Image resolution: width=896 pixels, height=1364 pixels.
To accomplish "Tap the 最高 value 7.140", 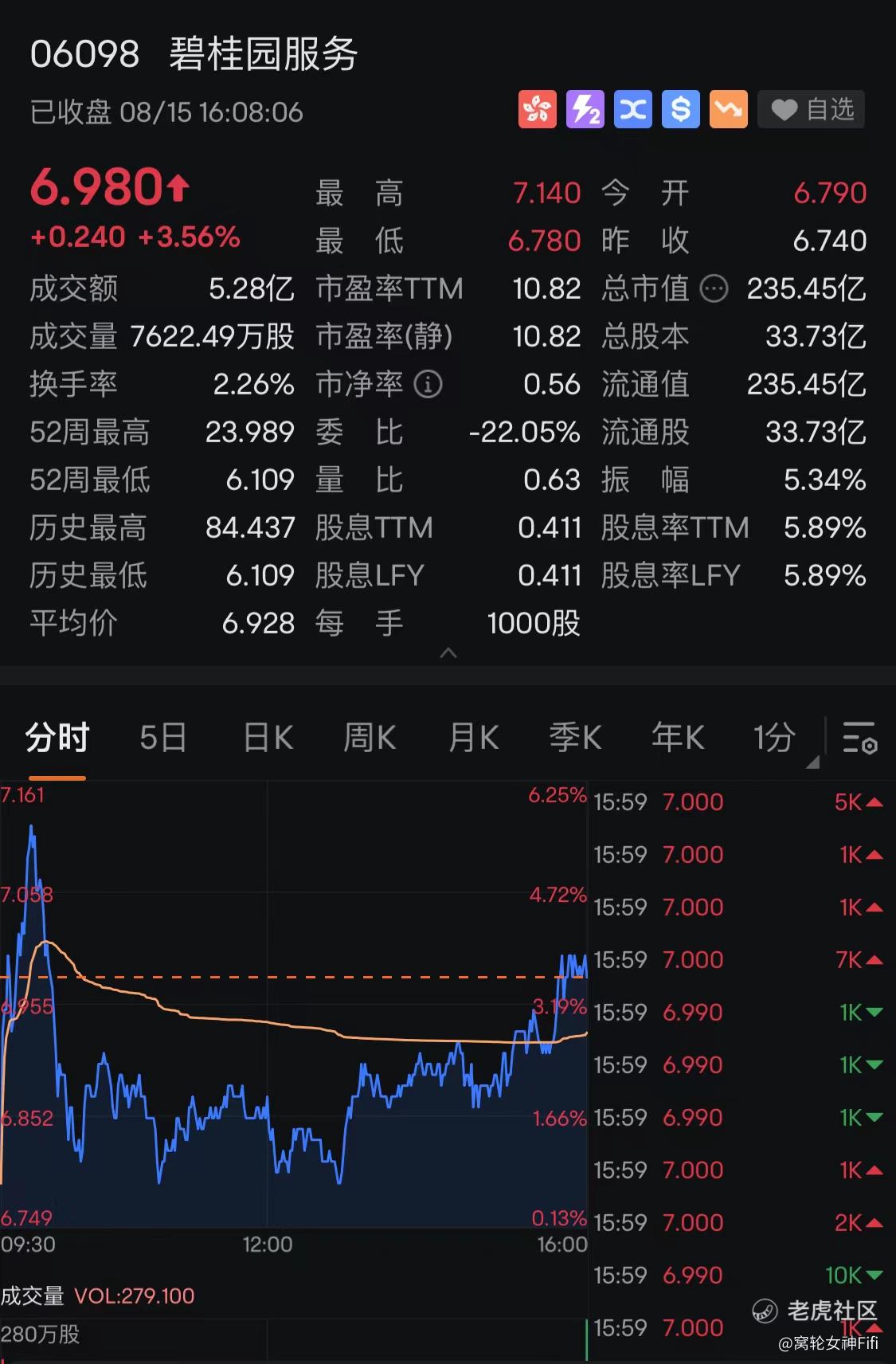I will [546, 193].
